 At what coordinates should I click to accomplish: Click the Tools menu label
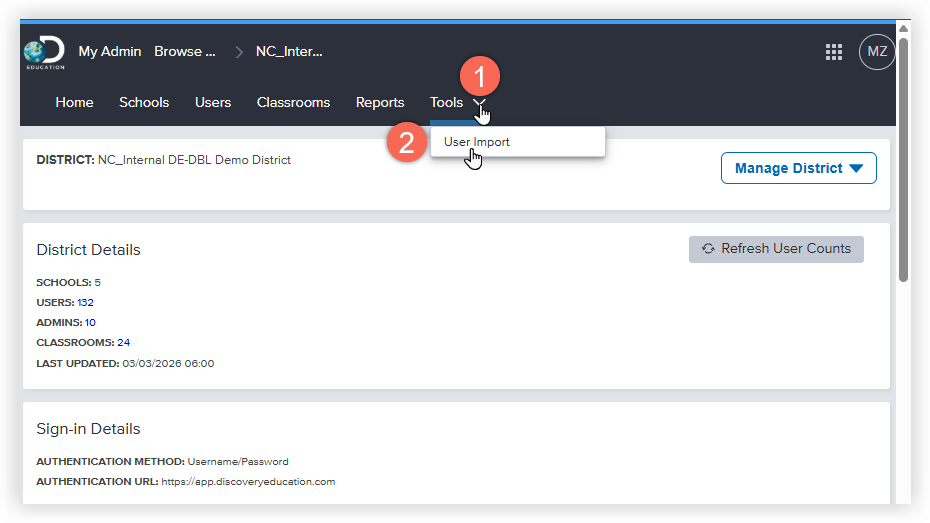point(446,103)
